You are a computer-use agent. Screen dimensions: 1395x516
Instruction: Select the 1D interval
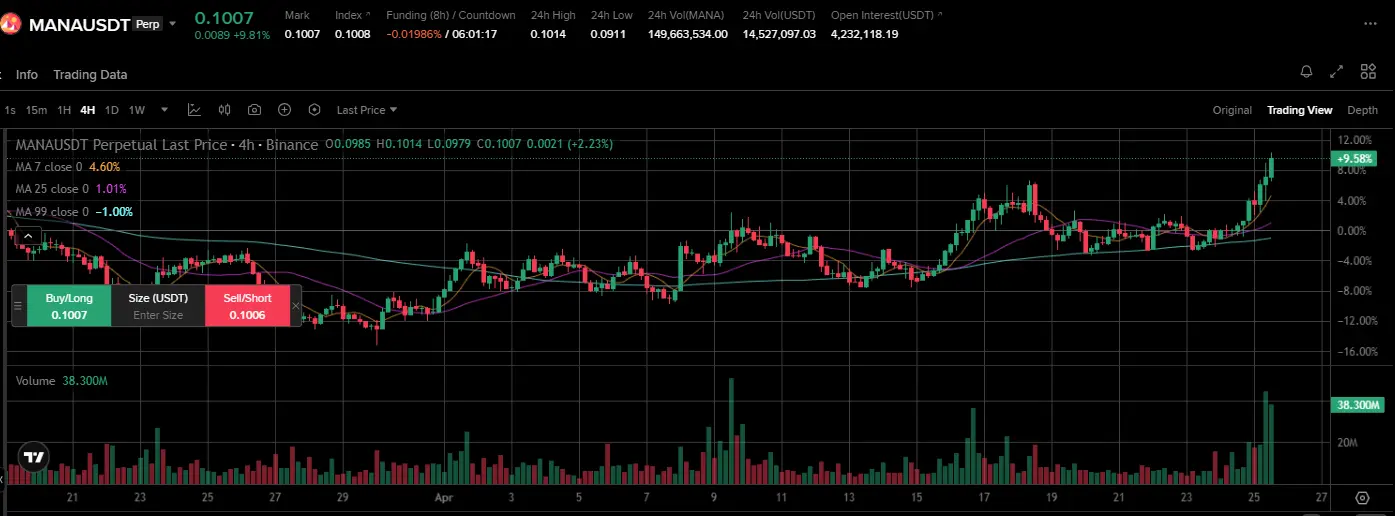pyautogui.click(x=112, y=110)
